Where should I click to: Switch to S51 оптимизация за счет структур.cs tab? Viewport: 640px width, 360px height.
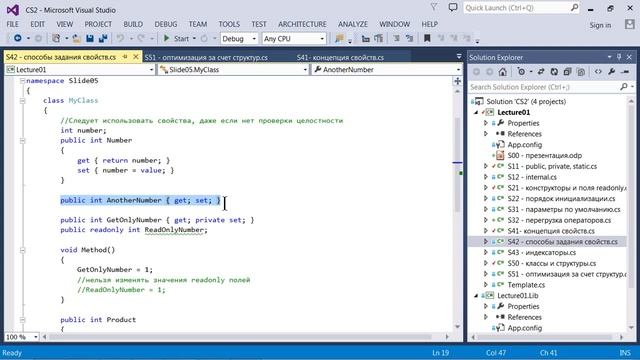click(x=206, y=58)
